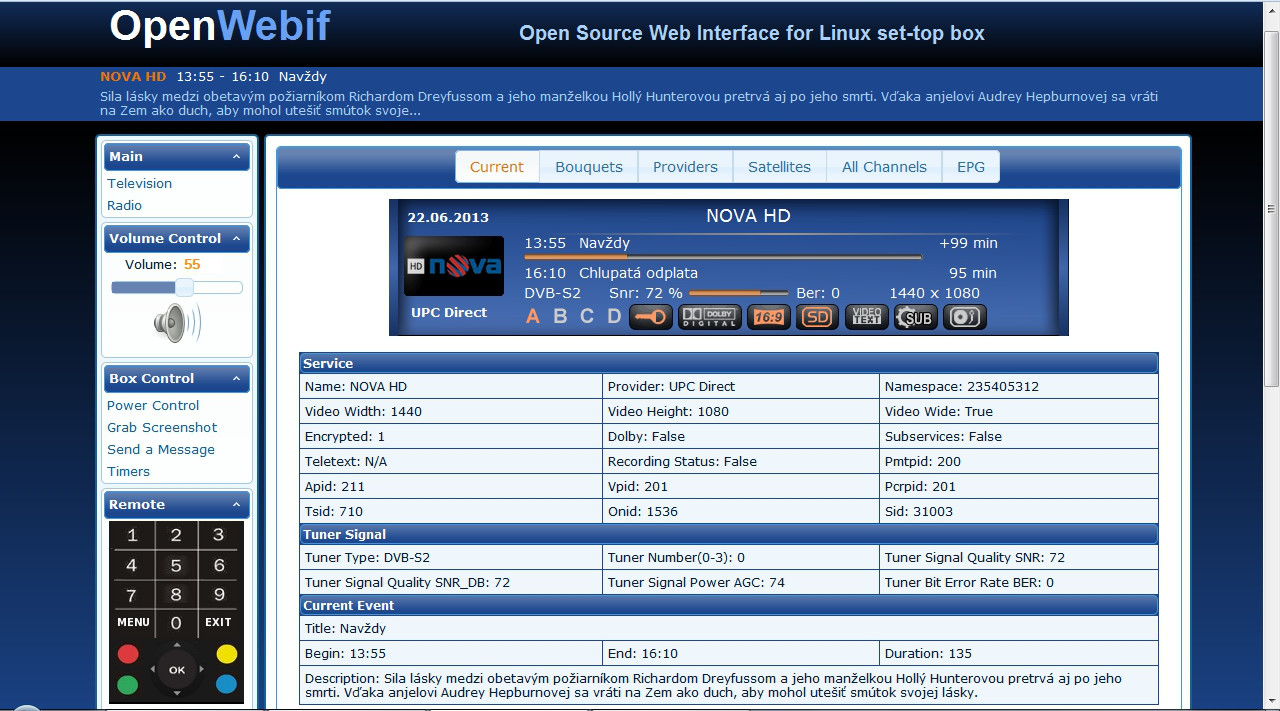Screen dimensions: 1280x711
Task: Collapse the Remote panel
Action: (x=237, y=505)
